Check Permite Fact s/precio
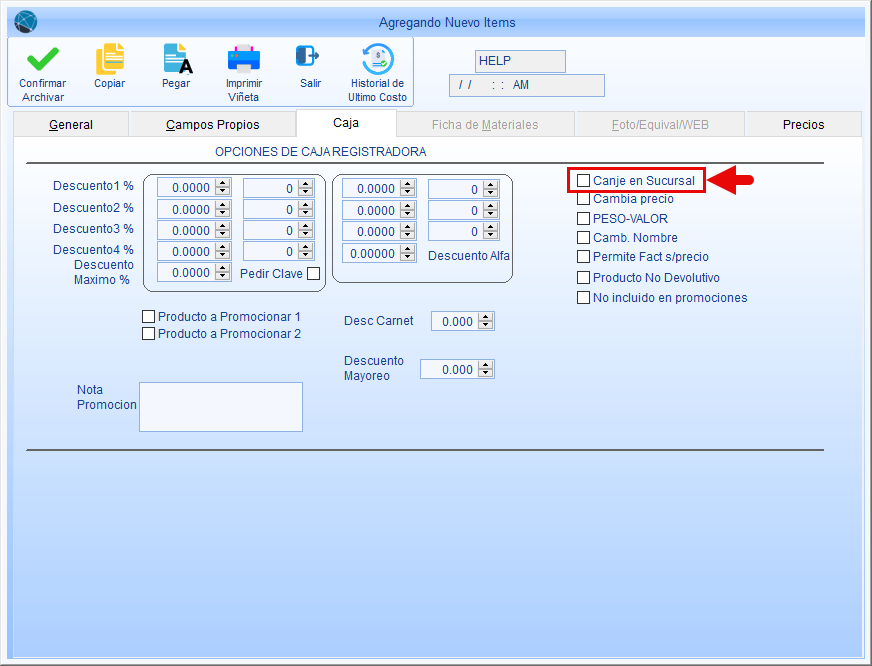 coord(583,256)
